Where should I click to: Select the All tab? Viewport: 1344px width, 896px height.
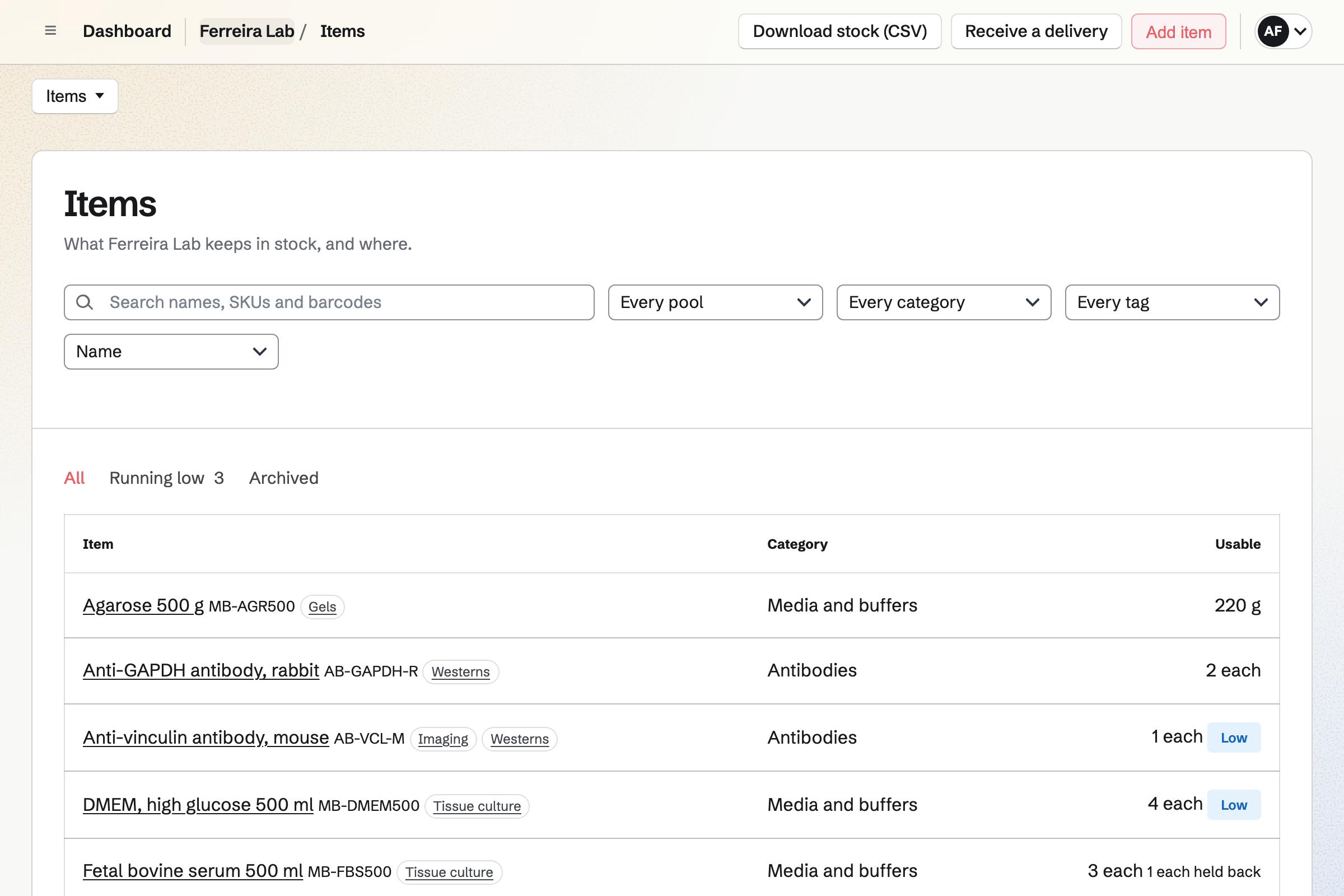coord(74,478)
